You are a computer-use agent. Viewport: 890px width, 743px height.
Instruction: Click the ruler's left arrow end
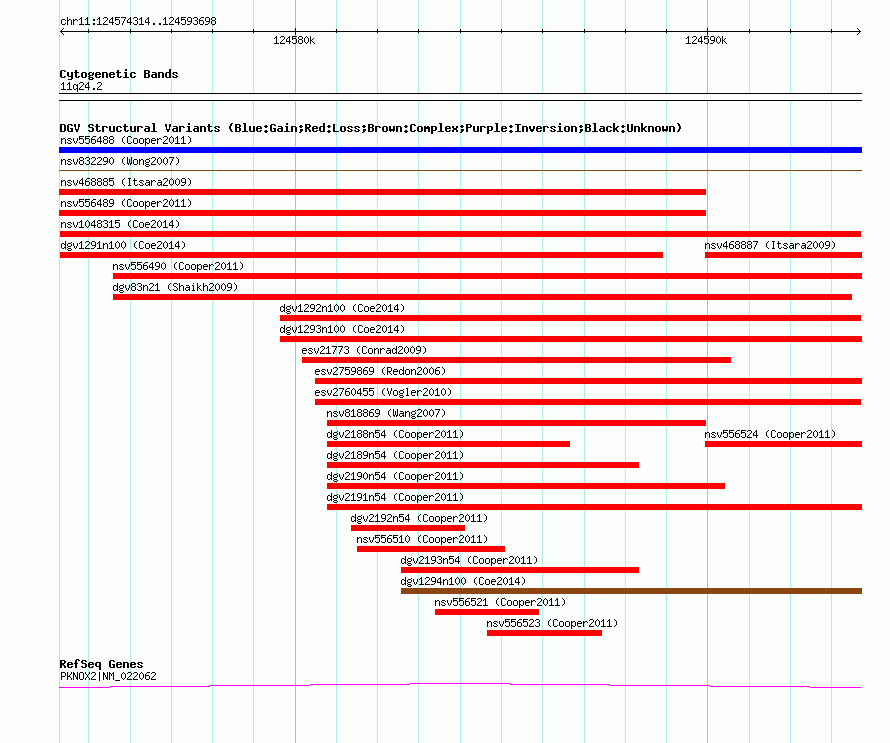(x=62, y=31)
